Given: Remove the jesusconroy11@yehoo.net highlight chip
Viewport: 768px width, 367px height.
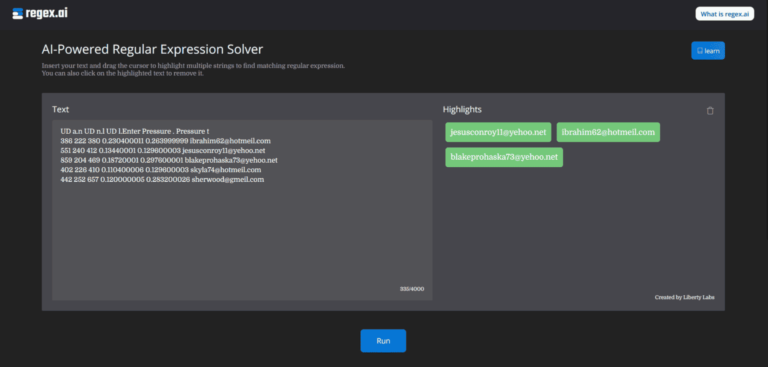Looking at the screenshot, I should 498,132.
